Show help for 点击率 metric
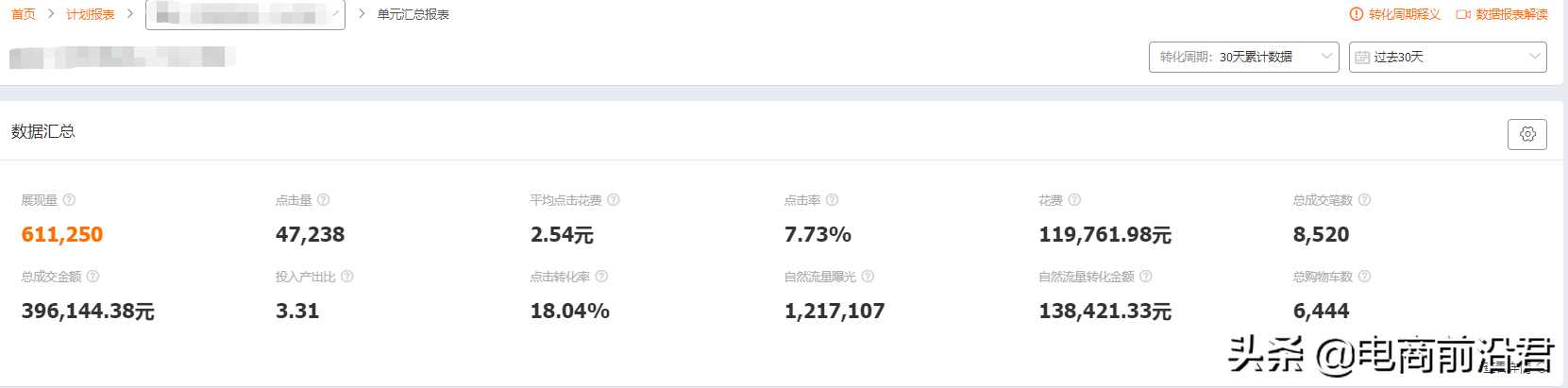 833,200
